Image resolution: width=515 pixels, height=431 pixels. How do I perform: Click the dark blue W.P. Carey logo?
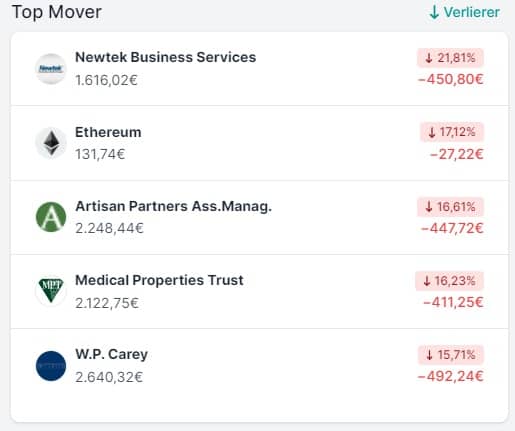pos(51,366)
